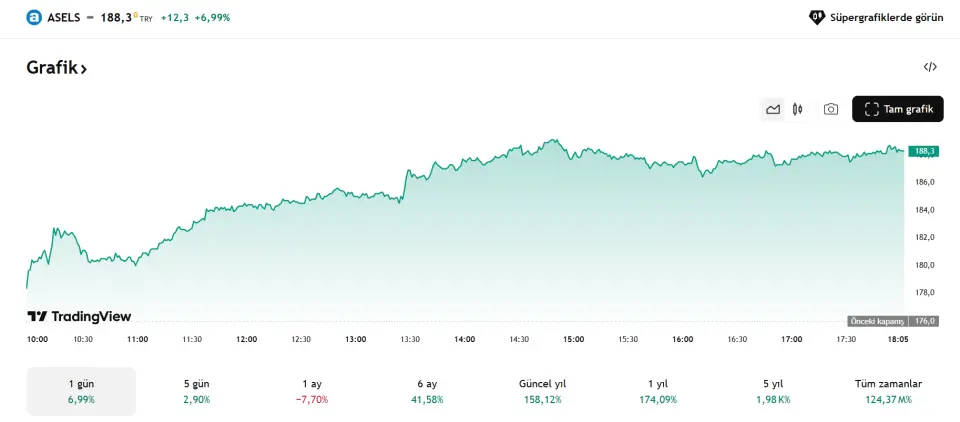Switch to the 6 ay range
This screenshot has width=960, height=422.
click(427, 391)
